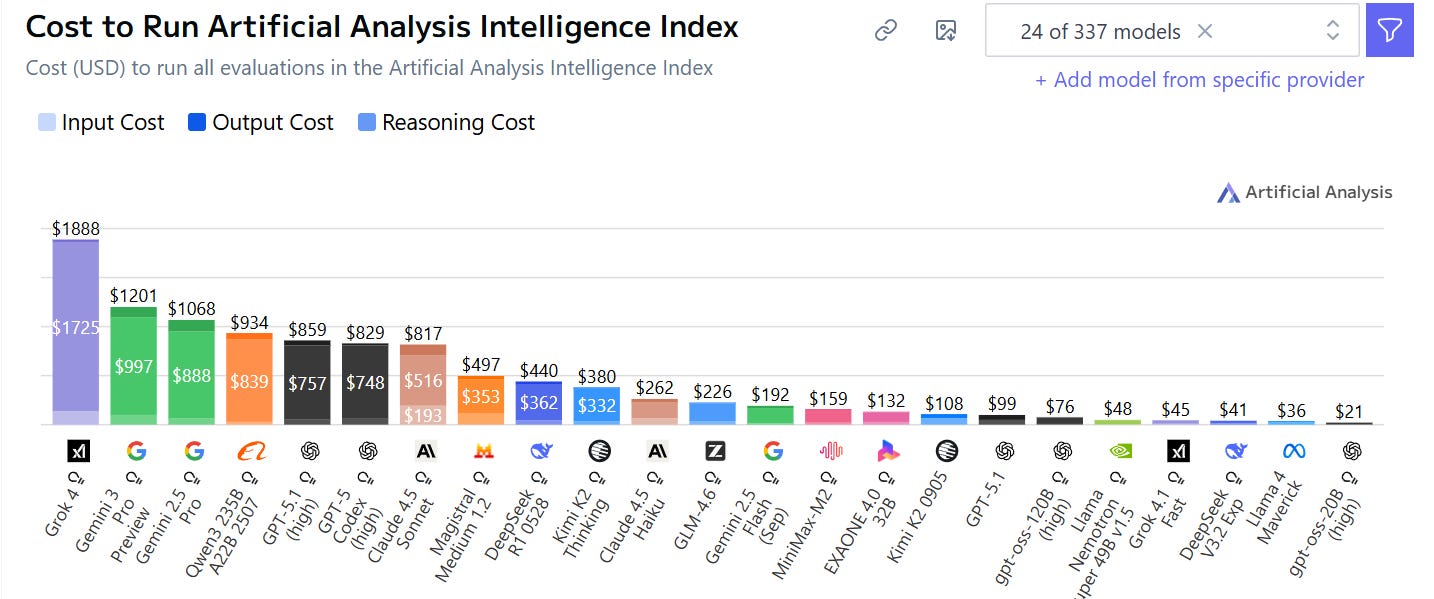
Task: Click the DeepSeek R1 0528 whale logo
Action: coord(541,451)
